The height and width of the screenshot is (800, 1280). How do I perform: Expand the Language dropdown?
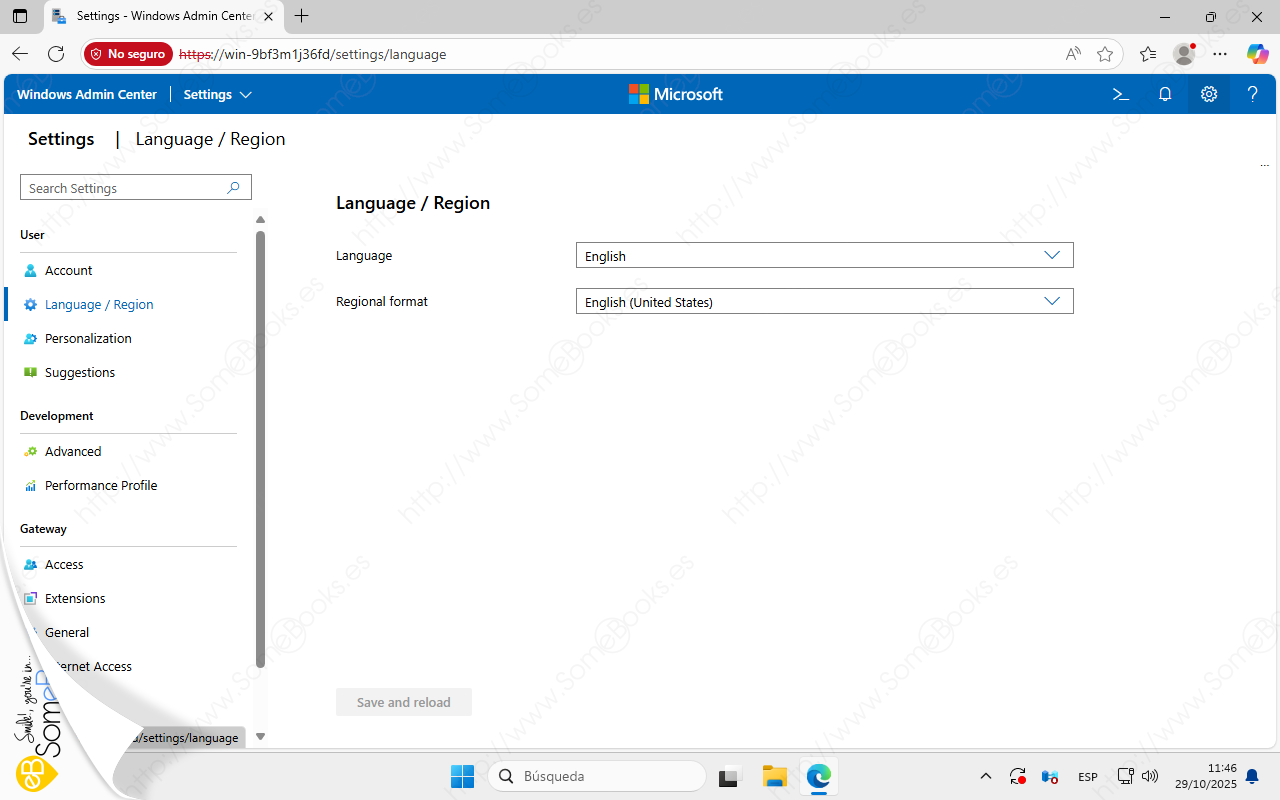pyautogui.click(x=824, y=256)
